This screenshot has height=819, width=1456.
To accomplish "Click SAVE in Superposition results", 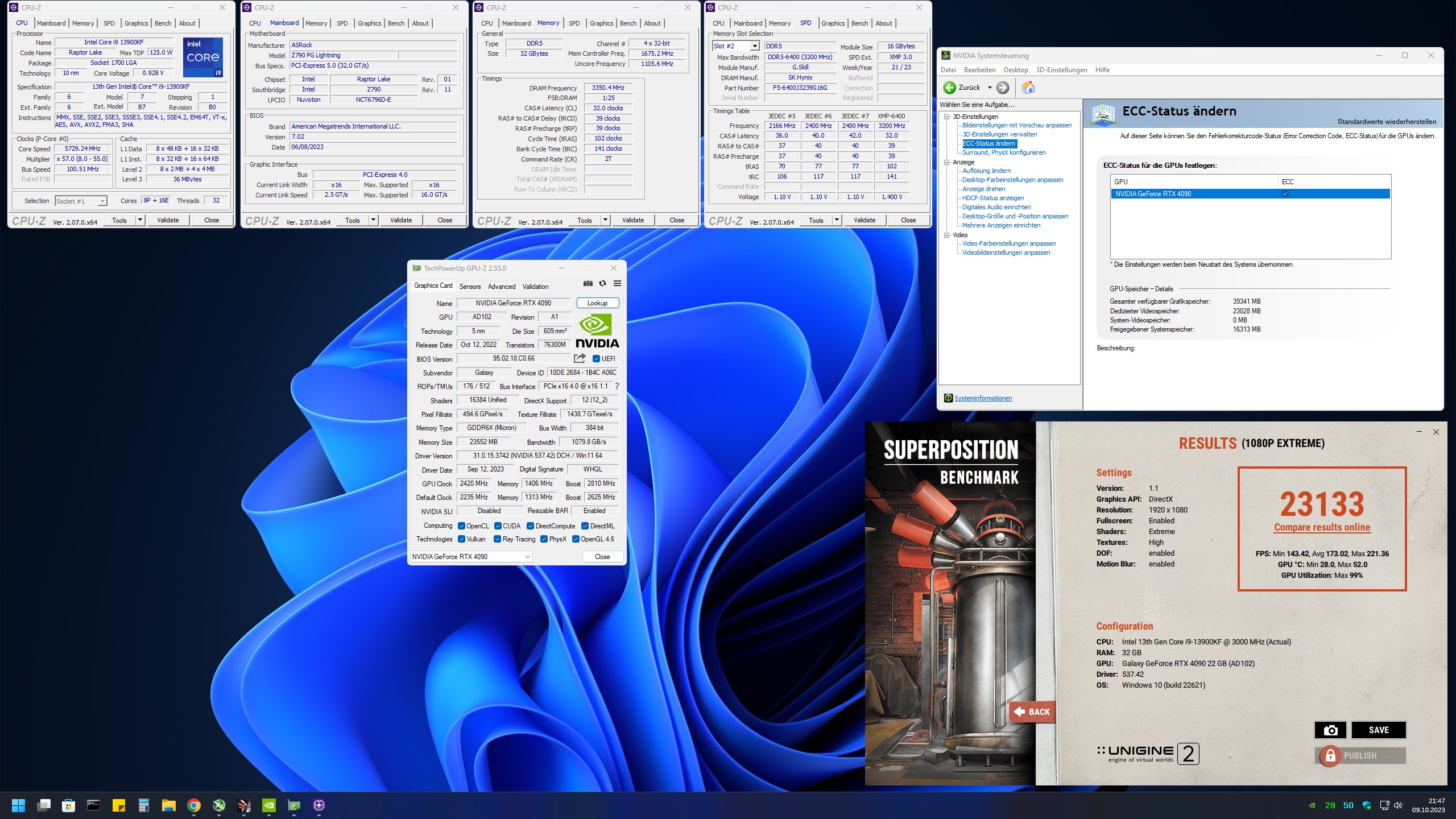I will pos(1379,730).
